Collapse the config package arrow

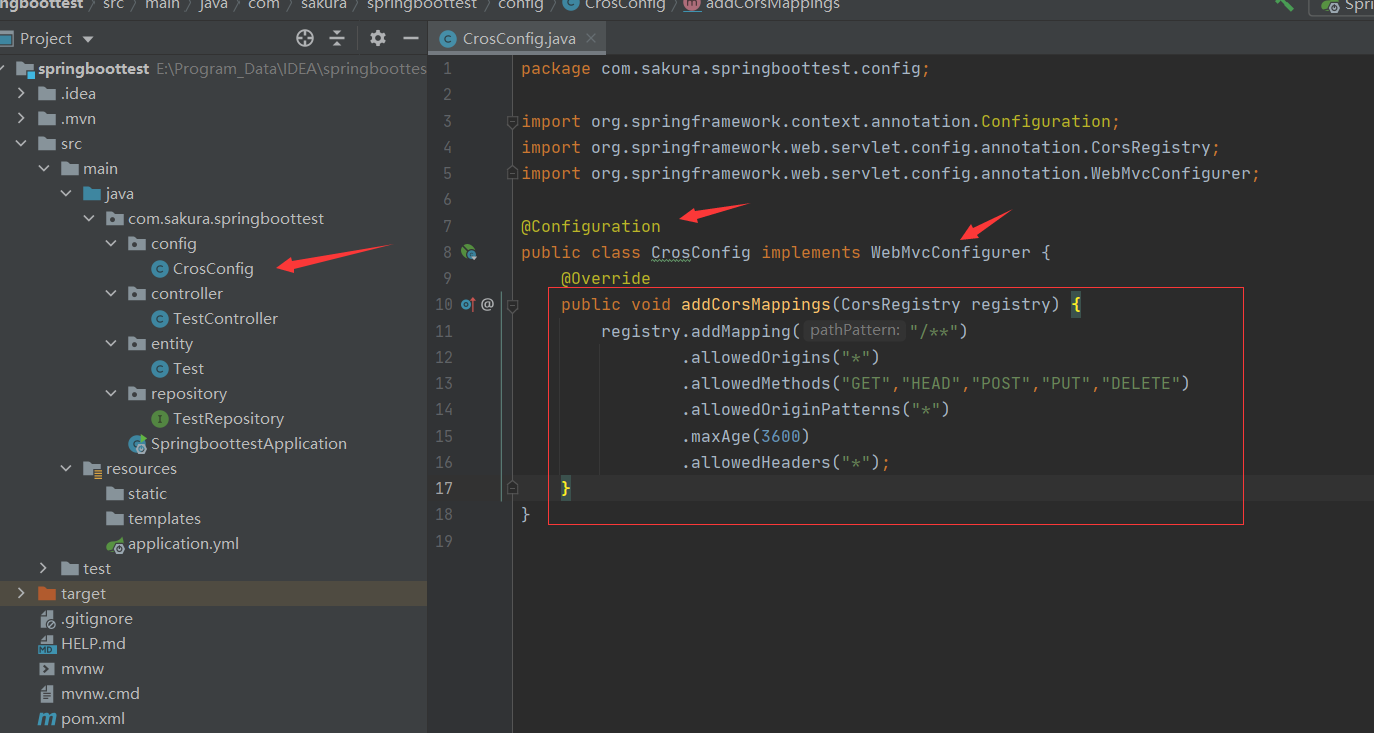coord(113,244)
